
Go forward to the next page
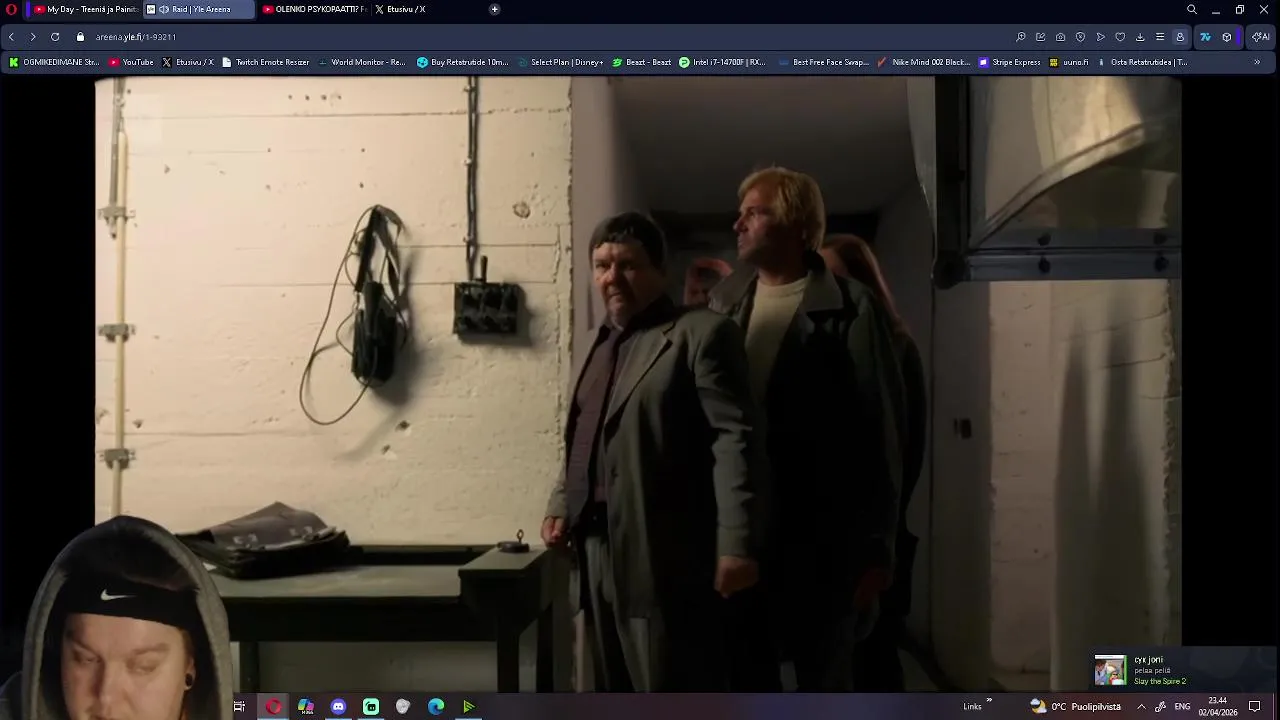33,37
